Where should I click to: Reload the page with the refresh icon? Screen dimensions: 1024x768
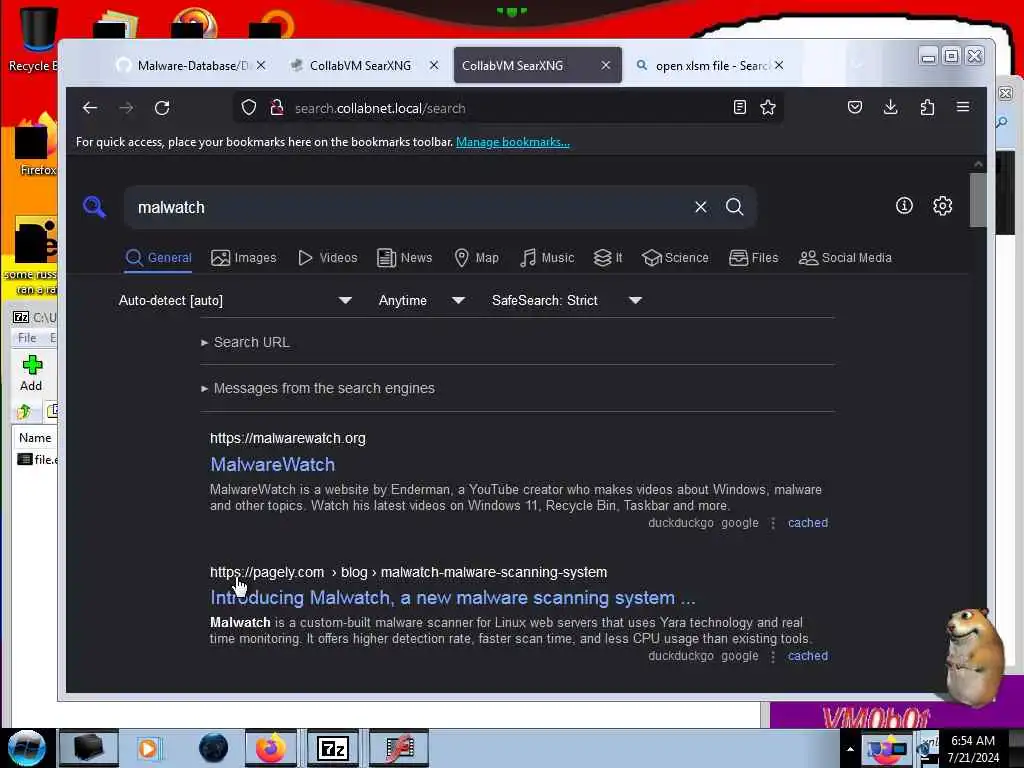162,108
